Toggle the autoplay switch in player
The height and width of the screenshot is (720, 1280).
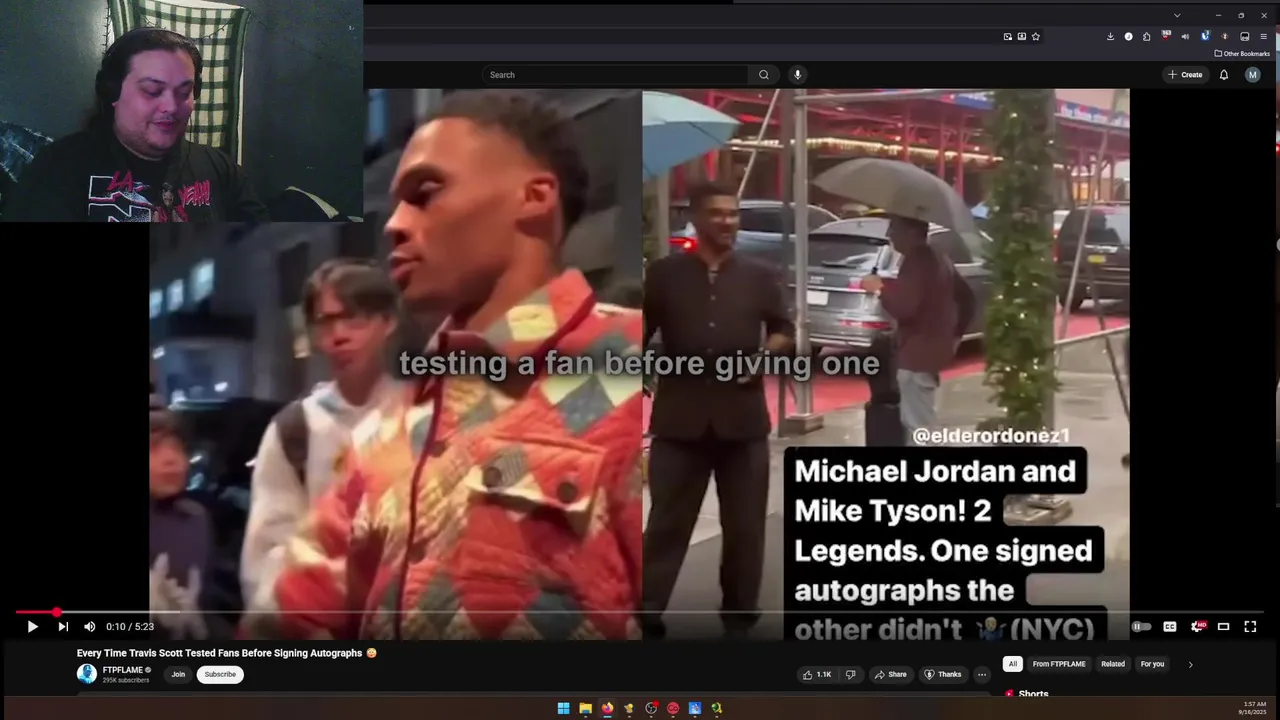tap(1141, 627)
